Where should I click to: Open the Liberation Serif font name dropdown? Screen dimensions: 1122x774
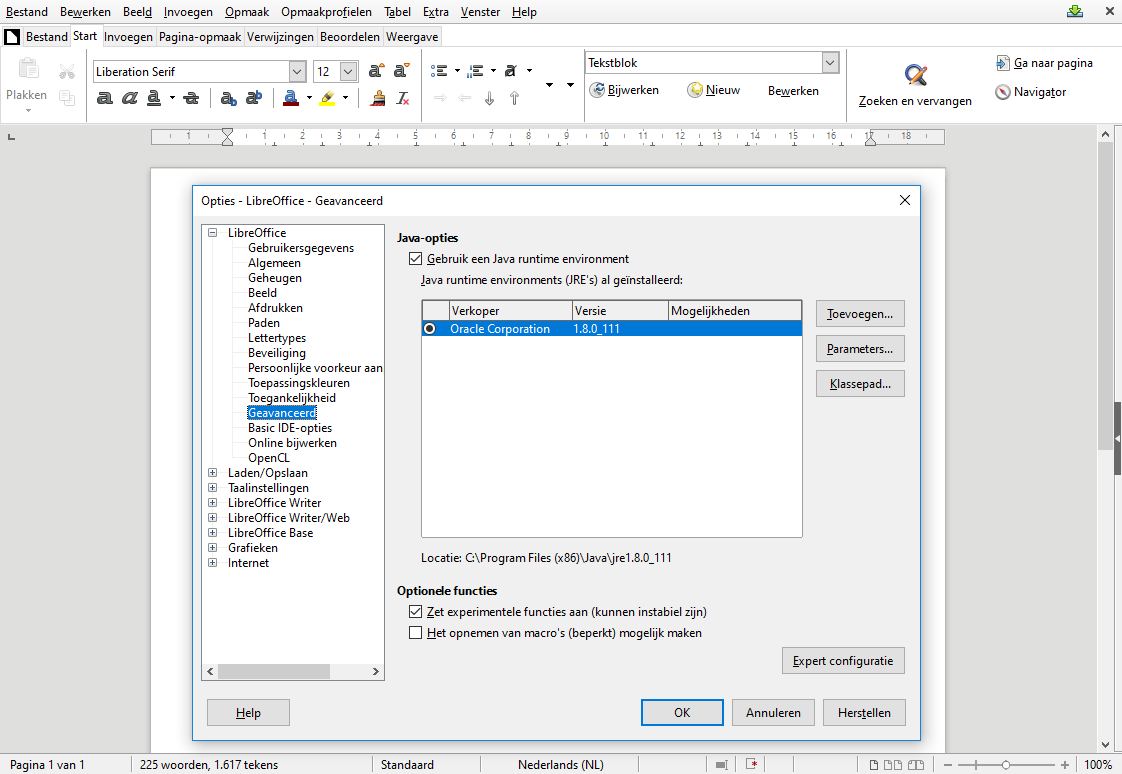[298, 72]
